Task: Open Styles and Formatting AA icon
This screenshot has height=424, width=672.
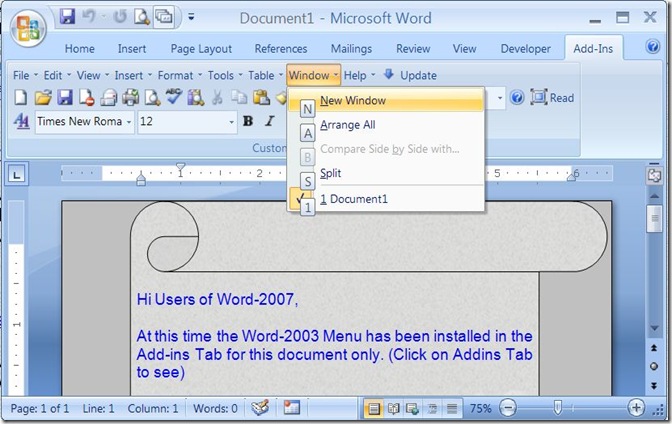Action: 21,121
